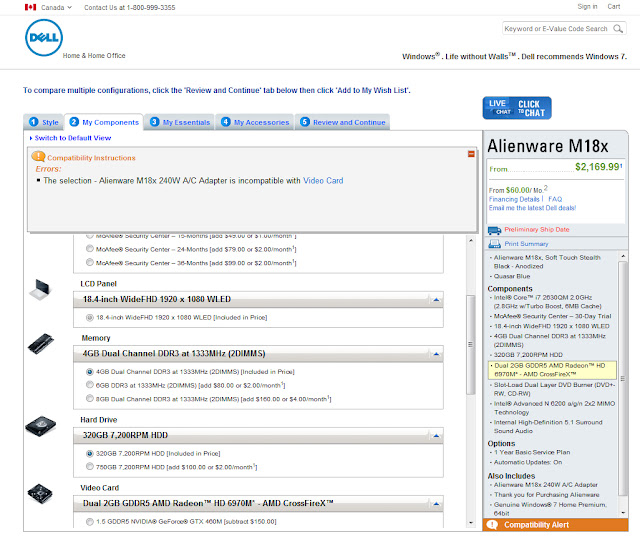
Task: Click the printer icon beside Print Summary
Action: [x=494, y=244]
